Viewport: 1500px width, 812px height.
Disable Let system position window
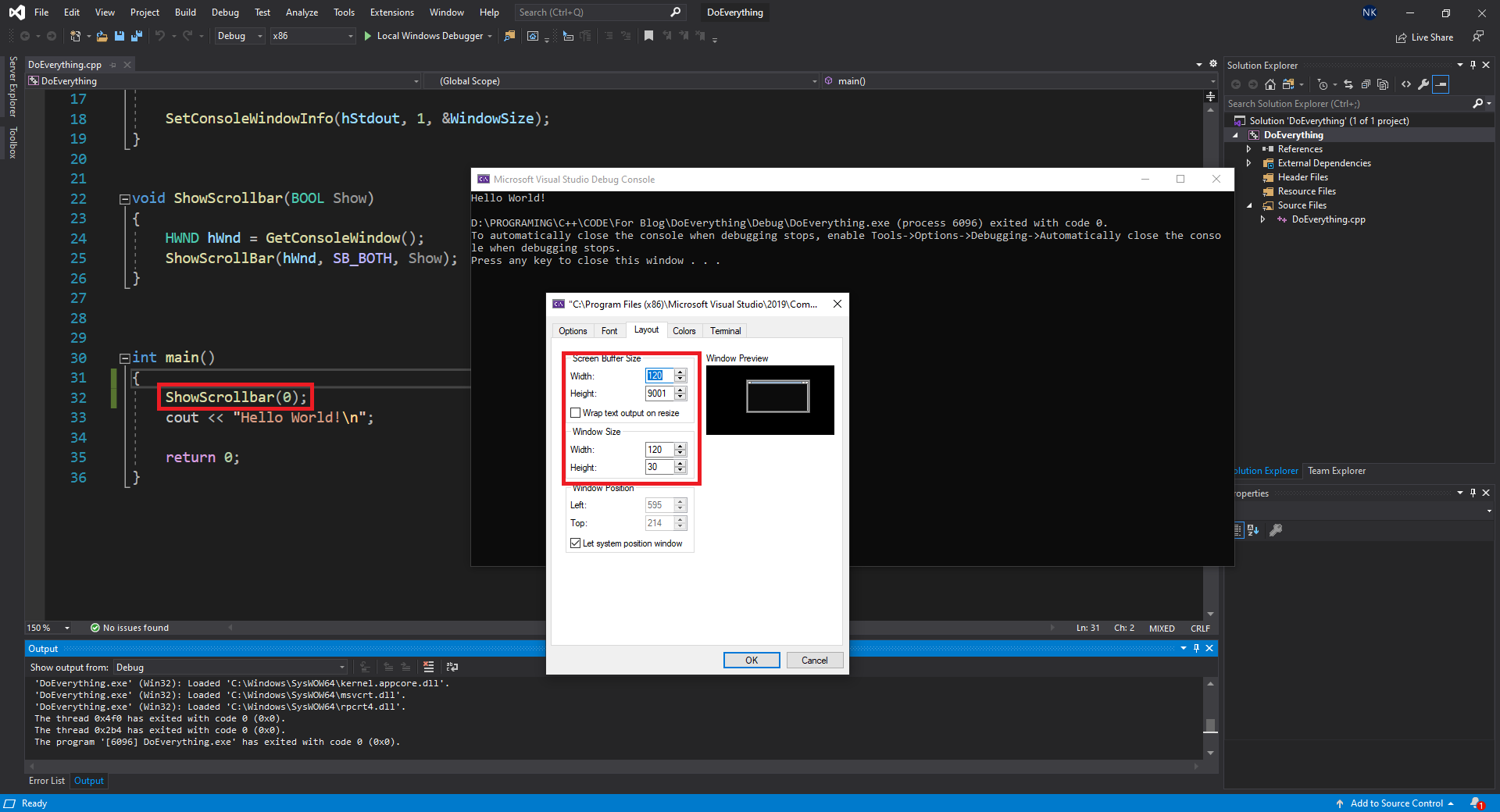coord(577,543)
